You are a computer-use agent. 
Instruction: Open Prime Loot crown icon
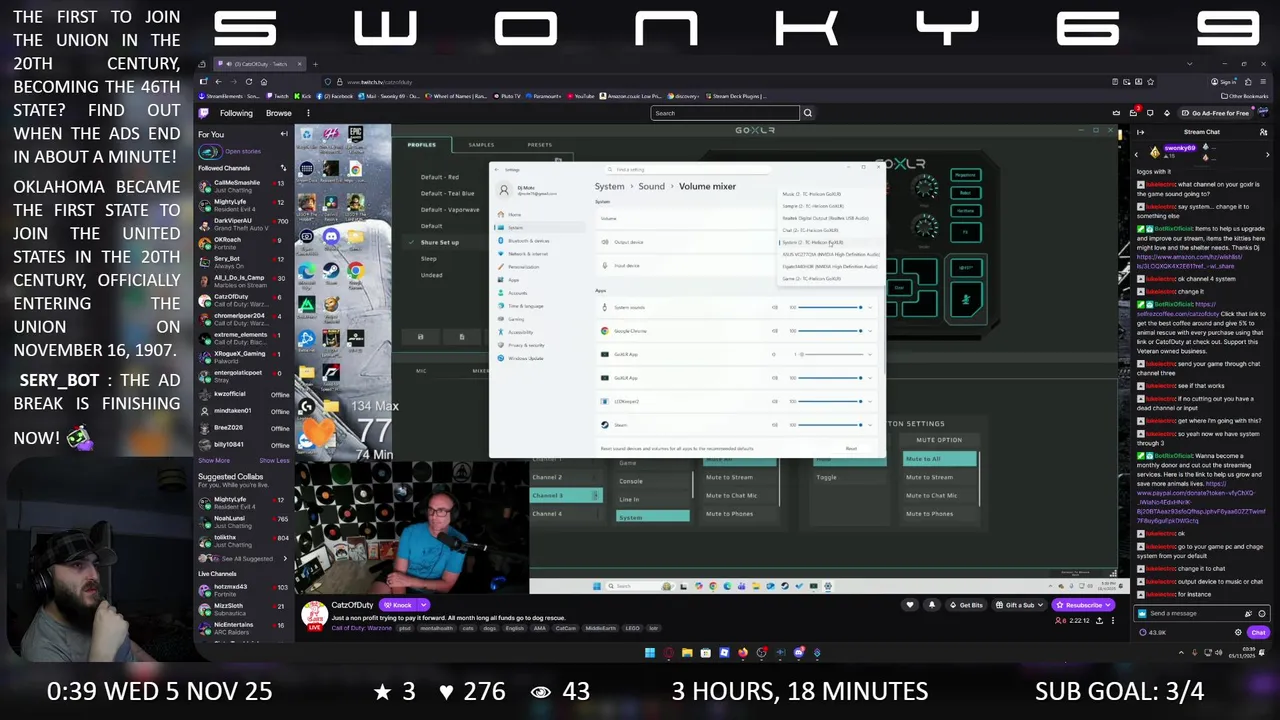click(x=1117, y=113)
